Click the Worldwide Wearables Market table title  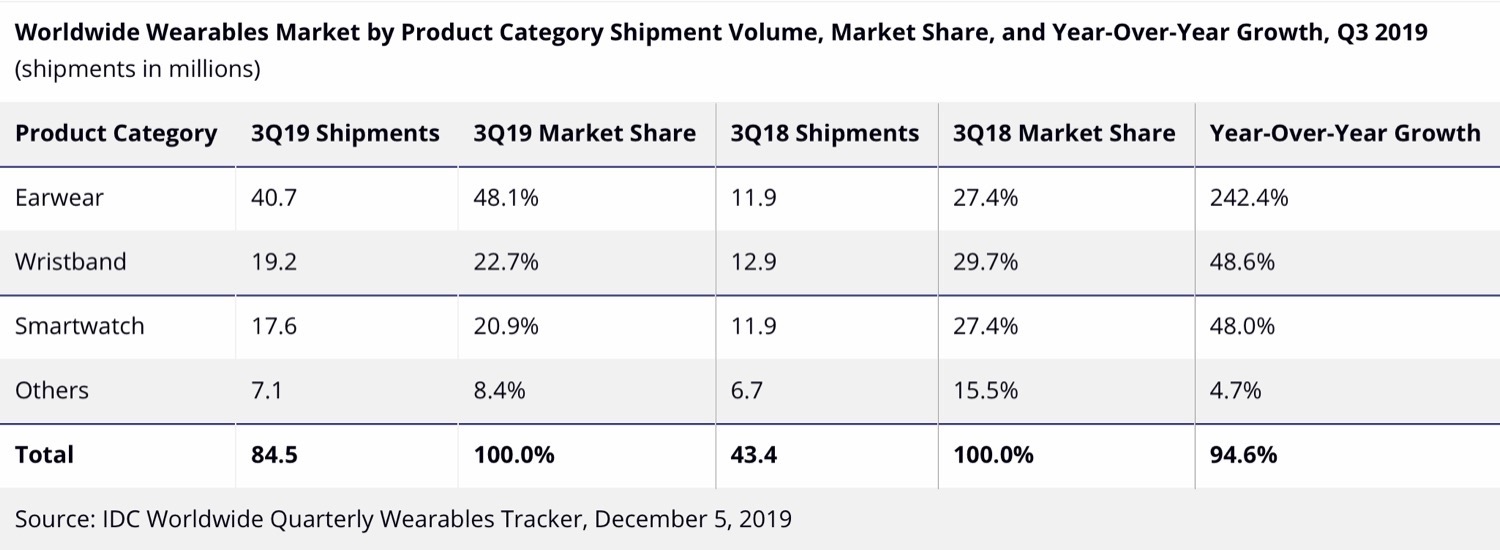(x=720, y=32)
